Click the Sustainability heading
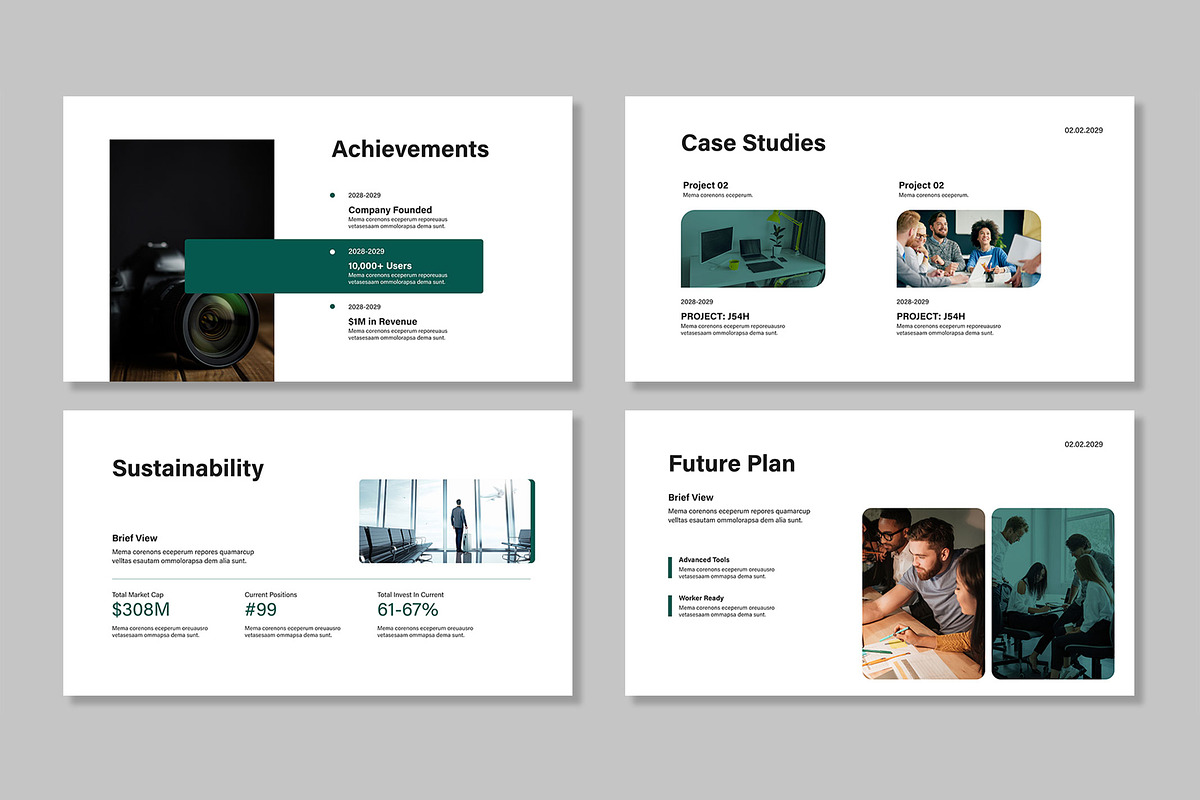Viewport: 1200px width, 800px height. click(x=187, y=468)
